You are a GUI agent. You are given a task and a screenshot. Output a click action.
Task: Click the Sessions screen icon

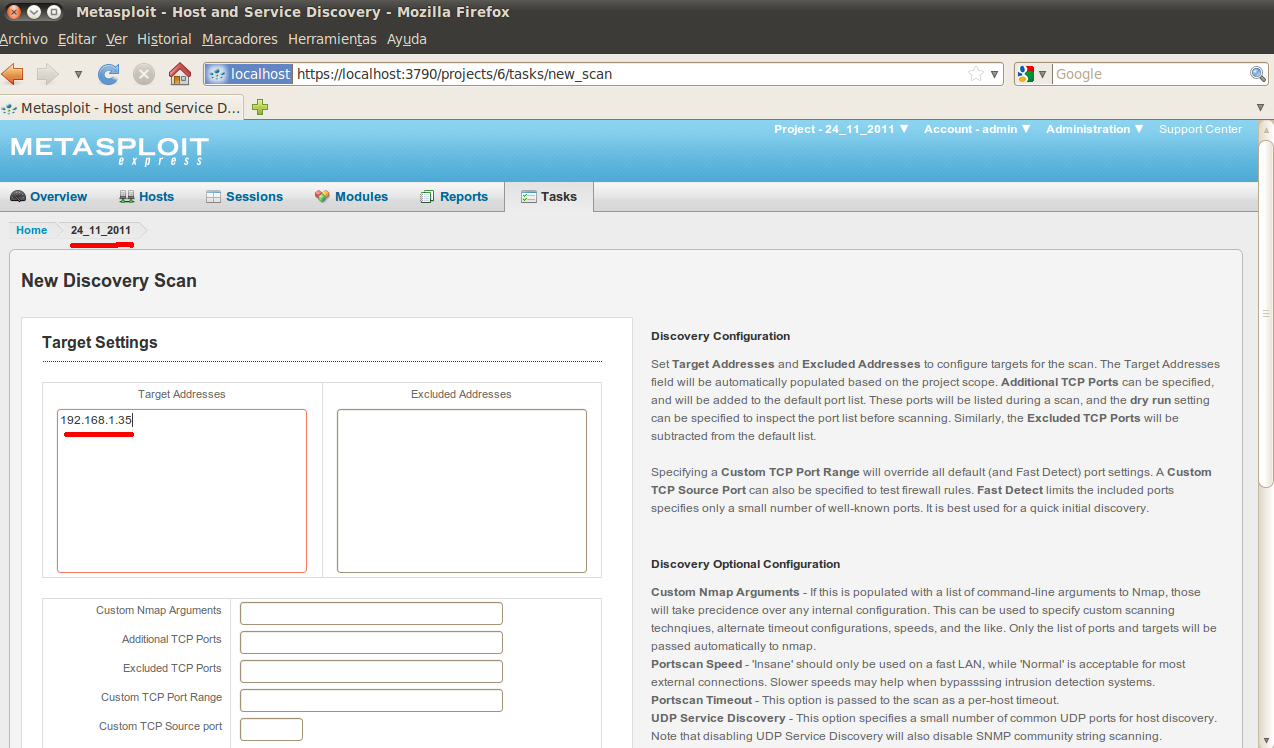point(212,196)
